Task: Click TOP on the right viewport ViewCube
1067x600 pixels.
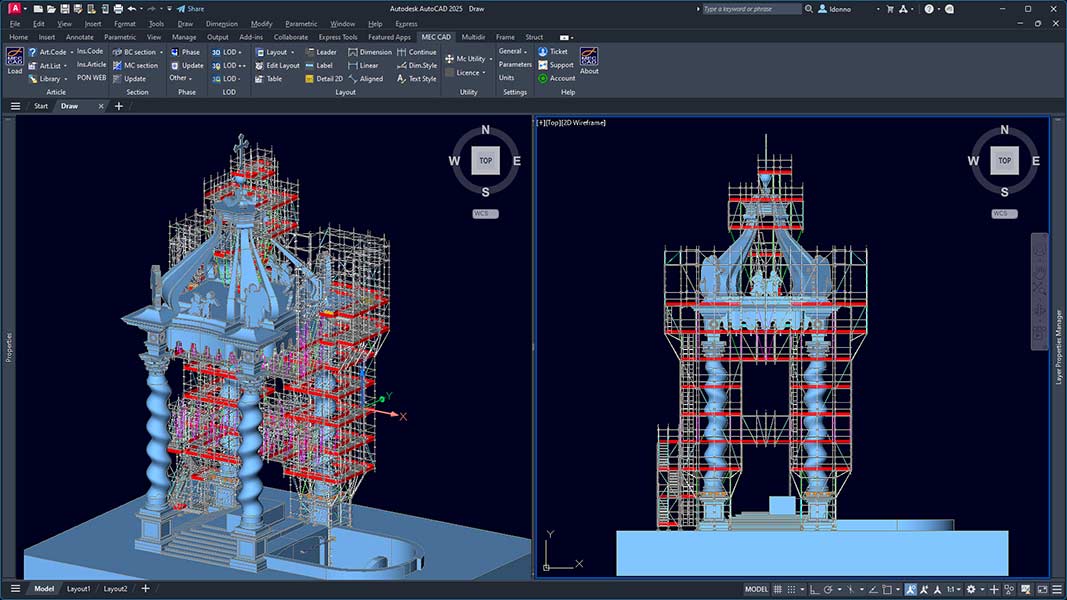Action: (1004, 160)
